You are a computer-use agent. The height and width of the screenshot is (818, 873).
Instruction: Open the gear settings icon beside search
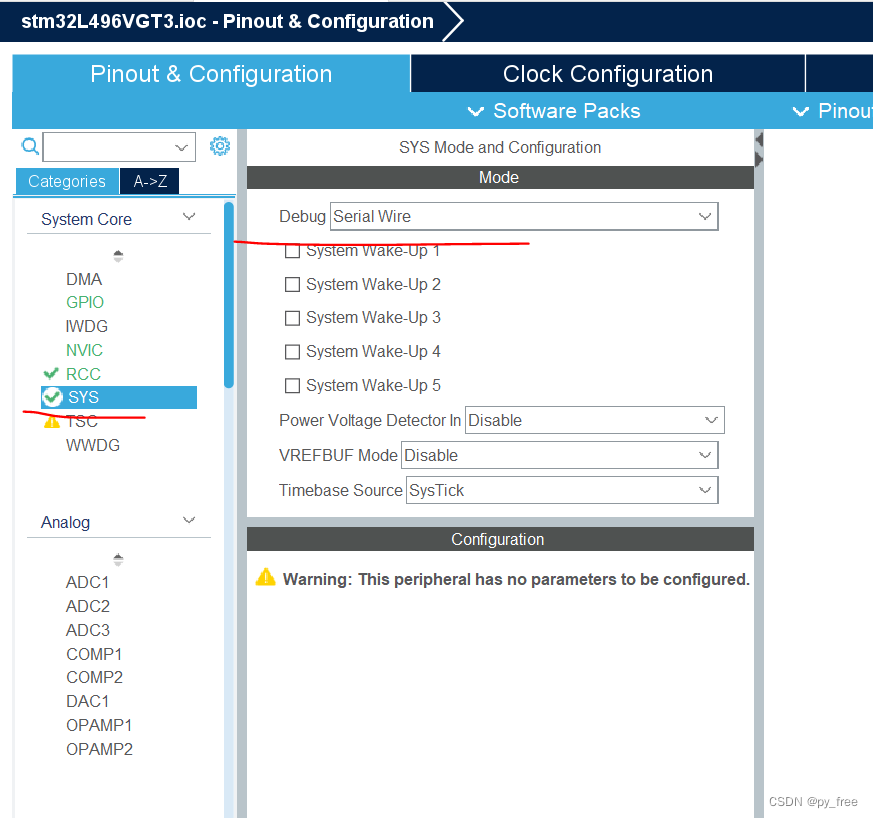220,146
